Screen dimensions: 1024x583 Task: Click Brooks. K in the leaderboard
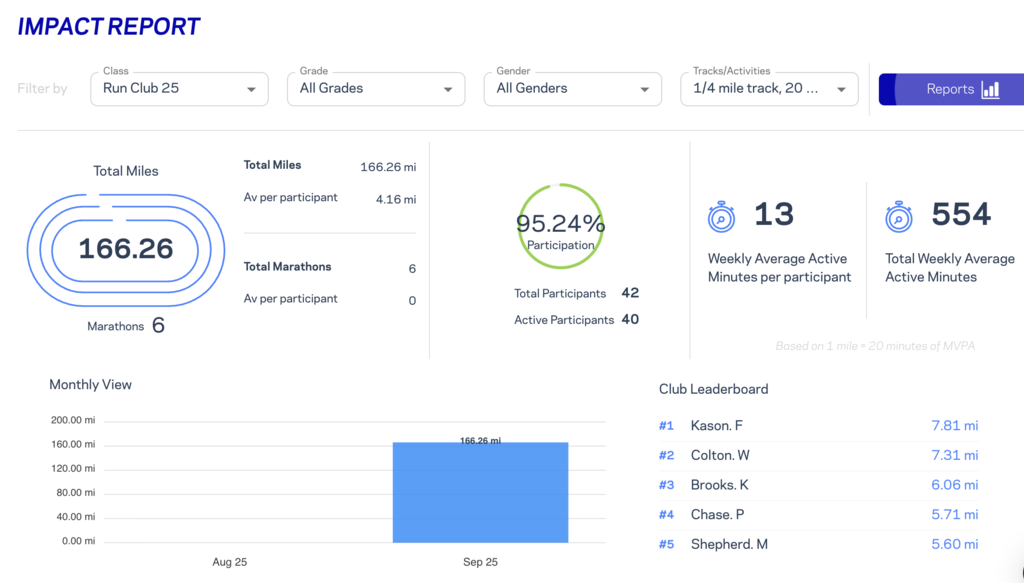coord(719,485)
